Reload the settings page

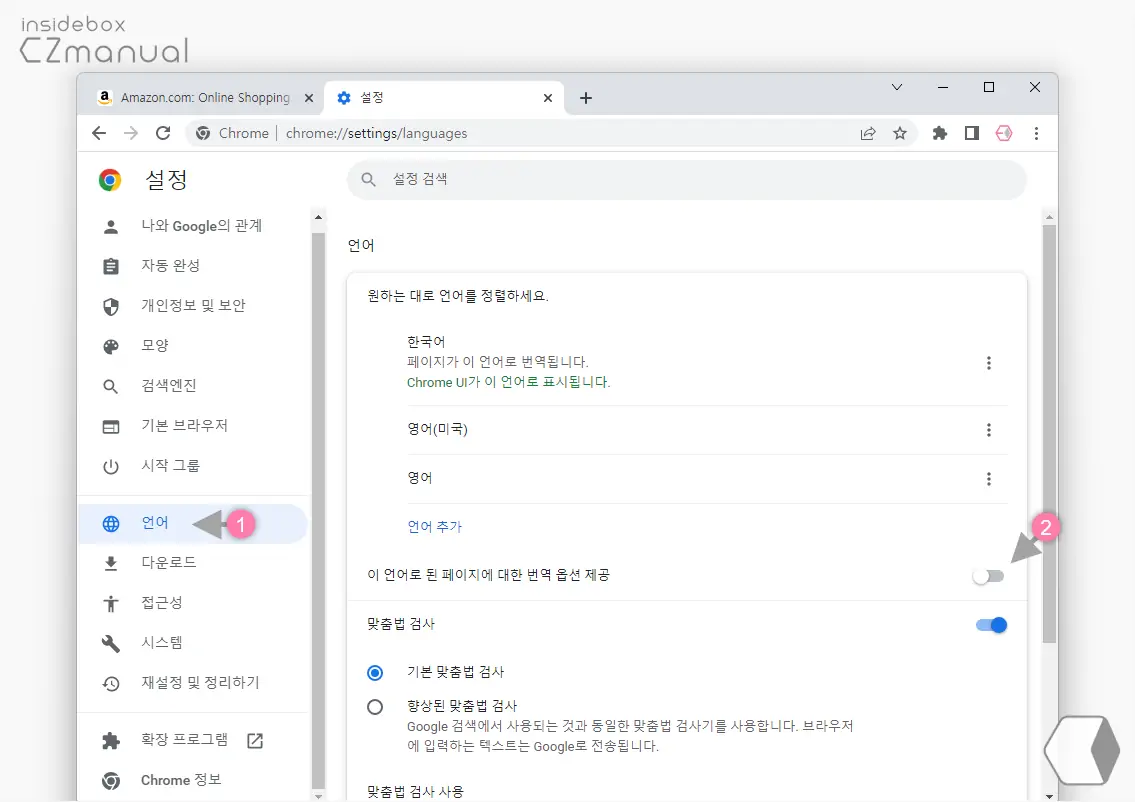click(x=164, y=133)
